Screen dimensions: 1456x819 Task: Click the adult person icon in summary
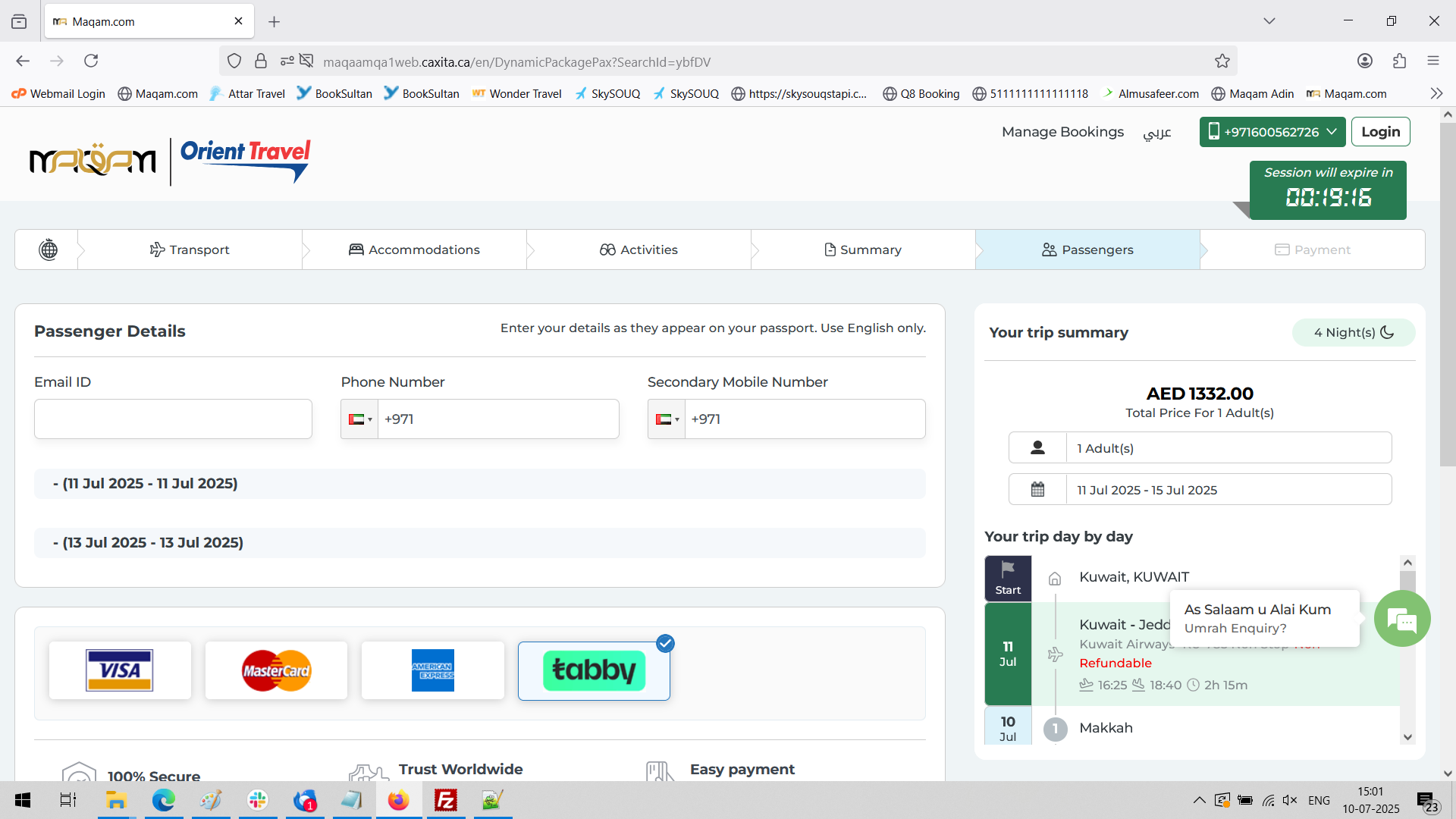(x=1037, y=448)
